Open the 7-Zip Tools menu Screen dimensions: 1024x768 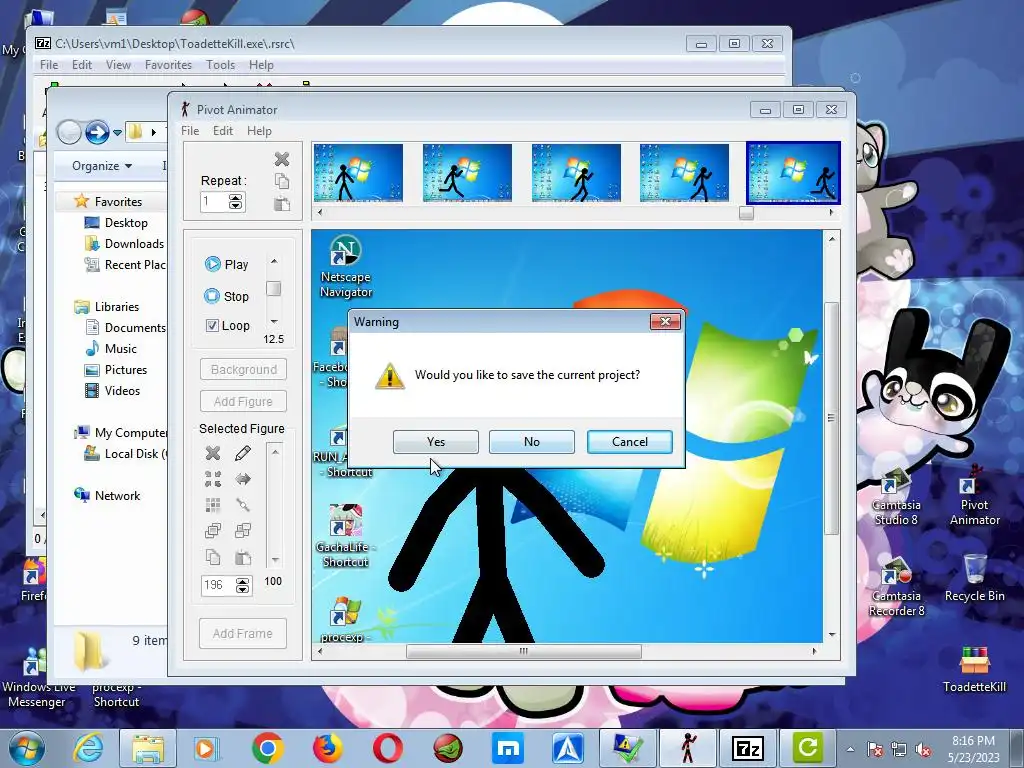(220, 65)
